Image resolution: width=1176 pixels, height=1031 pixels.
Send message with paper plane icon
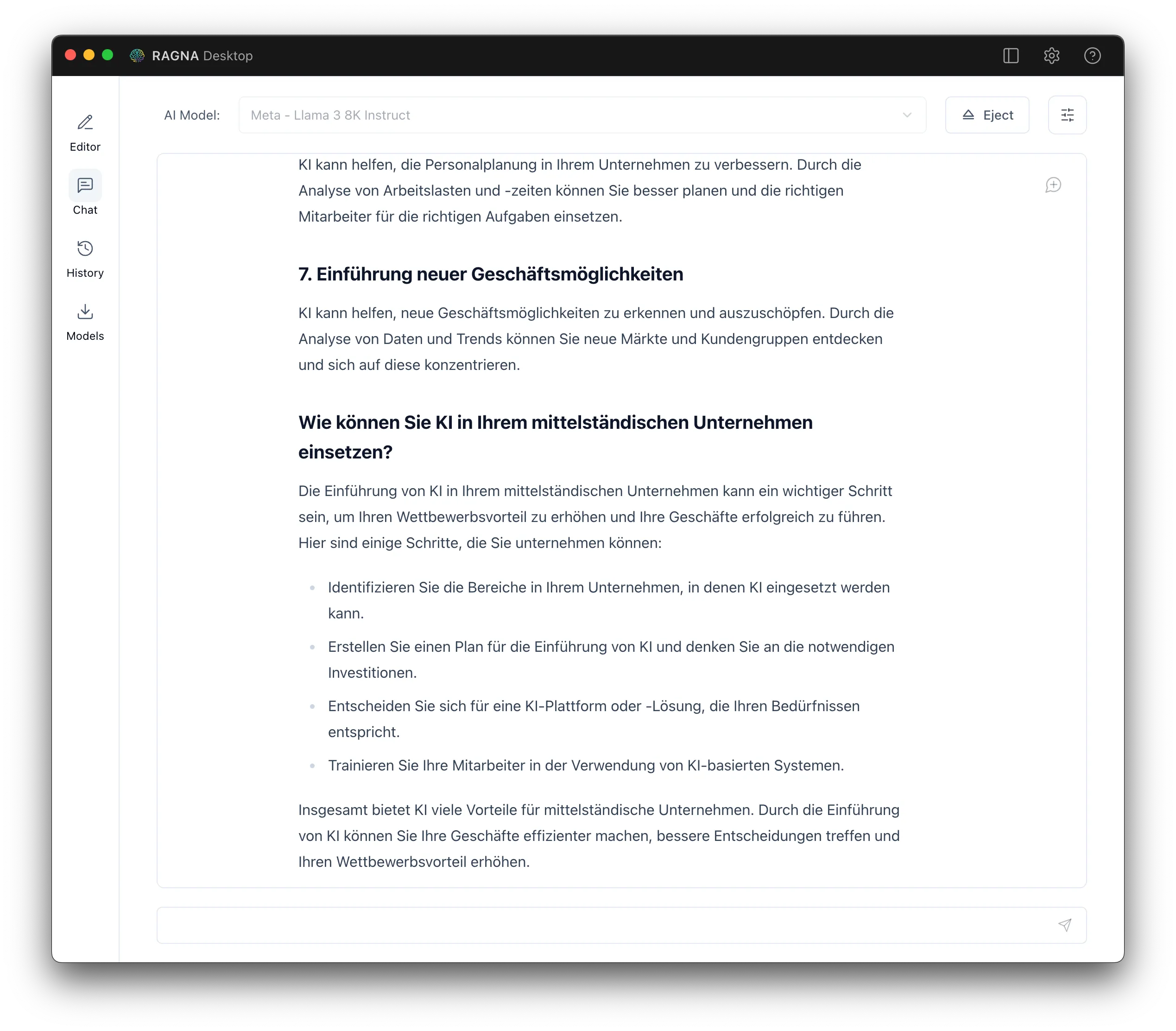(1064, 924)
